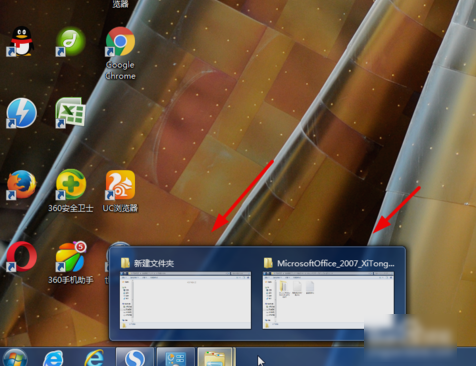Click the 360安全卫士 icon label
Image resolution: width=476 pixels, height=366 pixels.
pyautogui.click(x=71, y=208)
